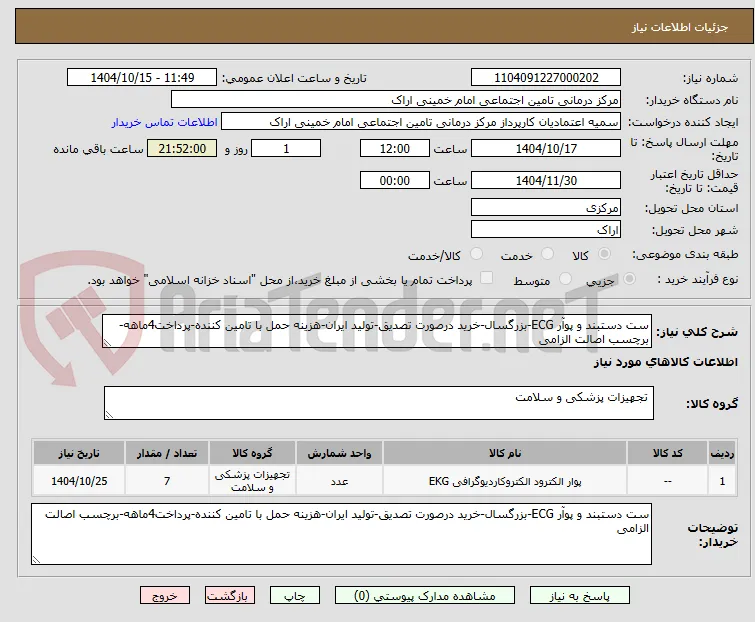Screen dimensions: 755x622
Task: Click the price validity date 1404/11/30 field
Action: (546, 181)
